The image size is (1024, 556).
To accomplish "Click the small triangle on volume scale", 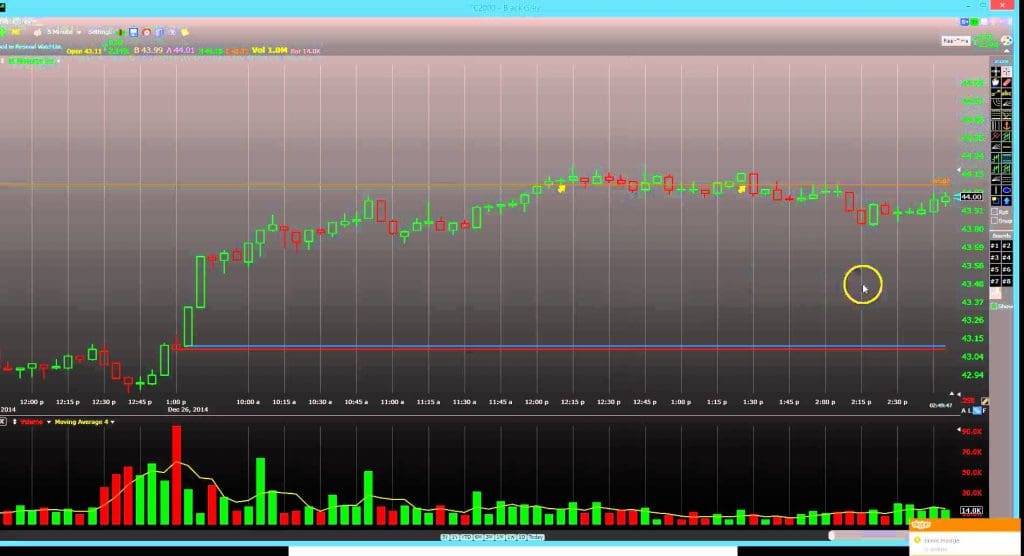I will click(x=959, y=429).
